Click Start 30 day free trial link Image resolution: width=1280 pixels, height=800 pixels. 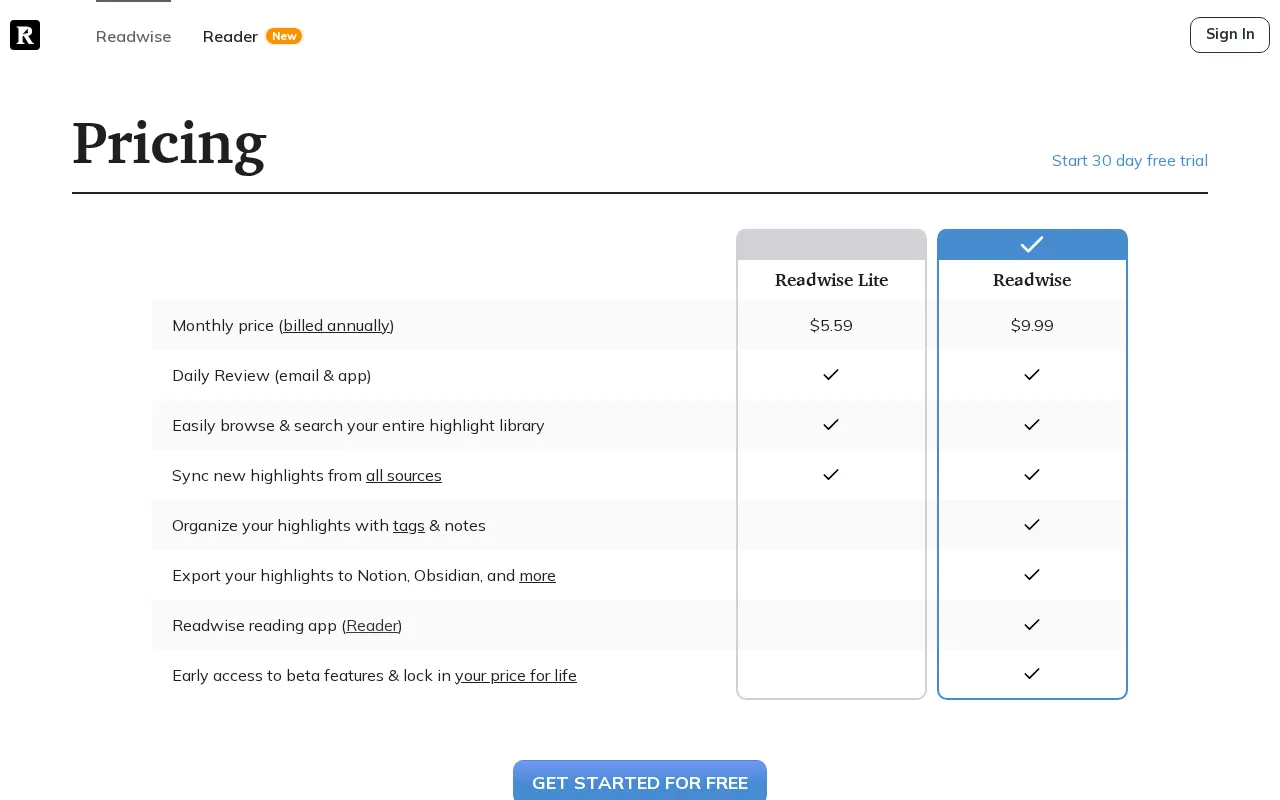[x=1130, y=160]
